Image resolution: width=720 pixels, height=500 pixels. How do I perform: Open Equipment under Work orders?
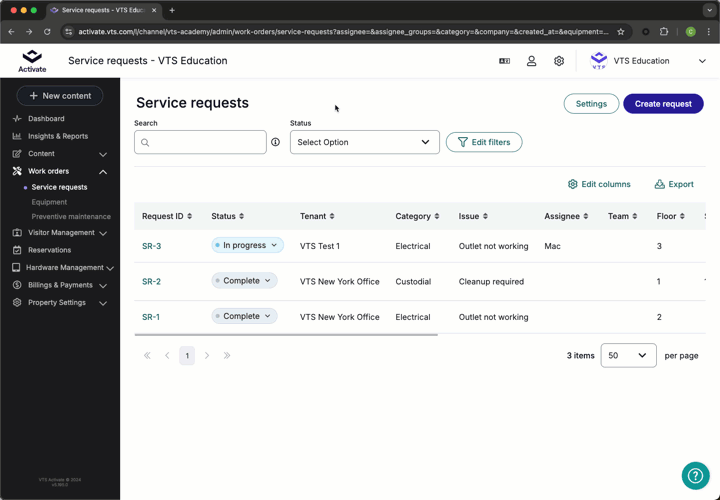point(49,202)
